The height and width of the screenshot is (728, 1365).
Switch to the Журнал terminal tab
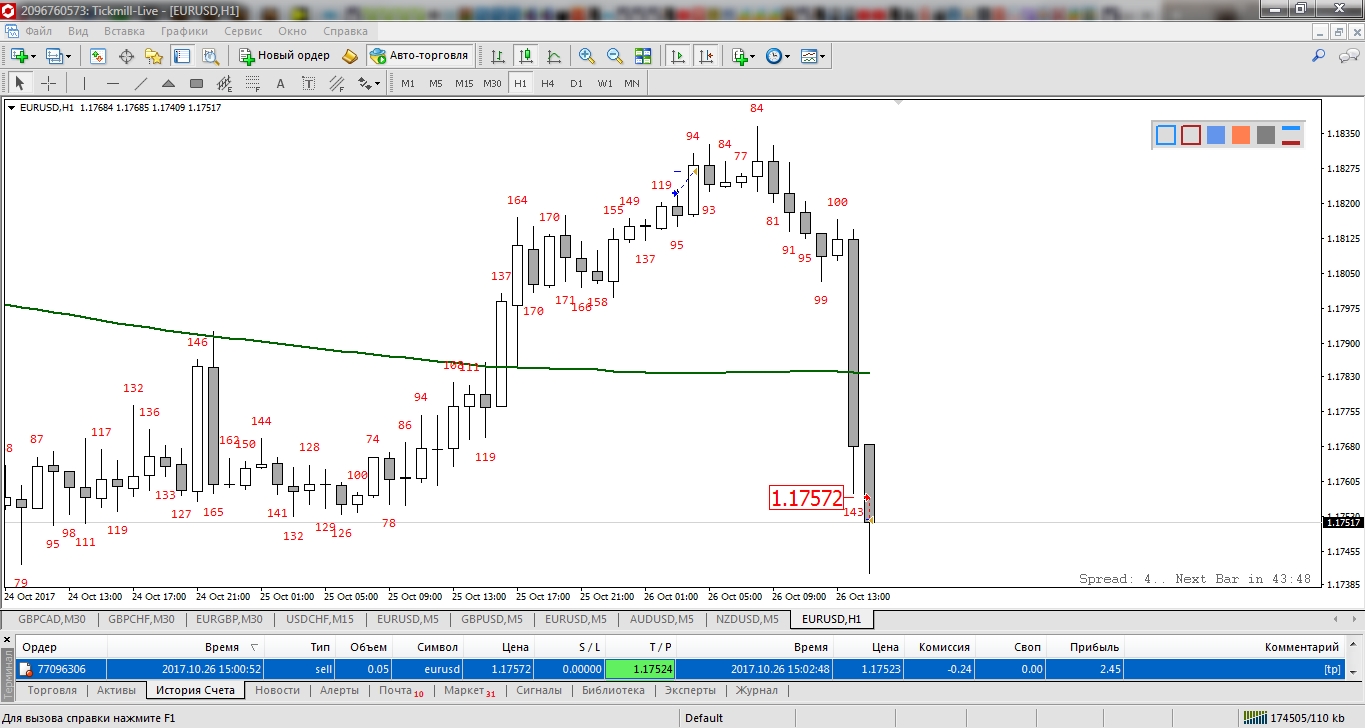click(756, 690)
